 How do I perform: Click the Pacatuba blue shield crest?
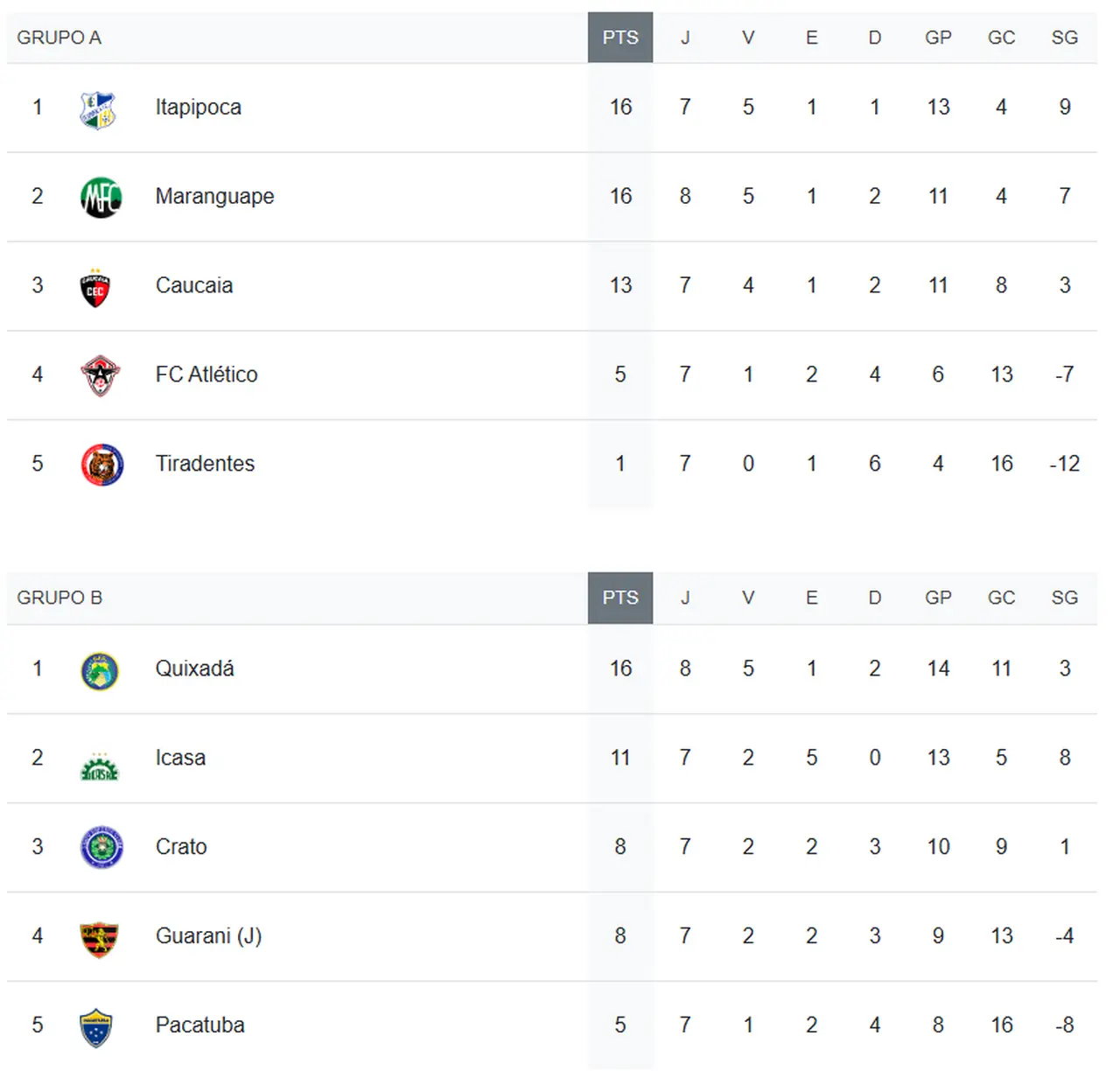(96, 1027)
